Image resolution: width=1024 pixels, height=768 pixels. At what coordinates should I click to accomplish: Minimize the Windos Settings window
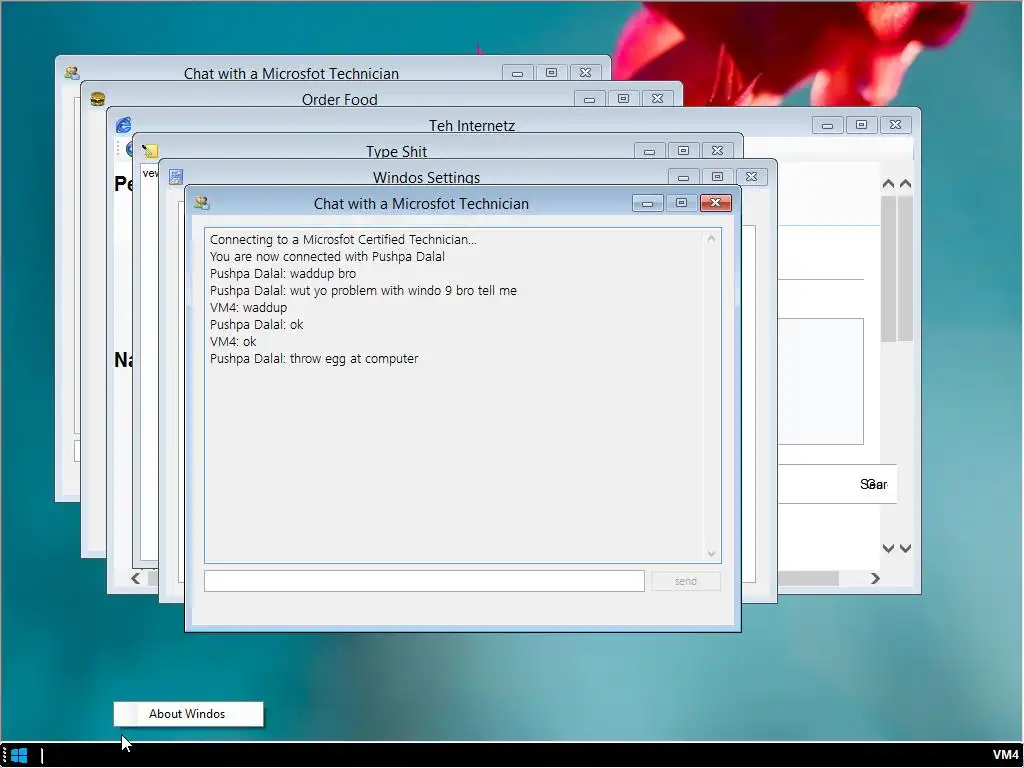coord(683,177)
